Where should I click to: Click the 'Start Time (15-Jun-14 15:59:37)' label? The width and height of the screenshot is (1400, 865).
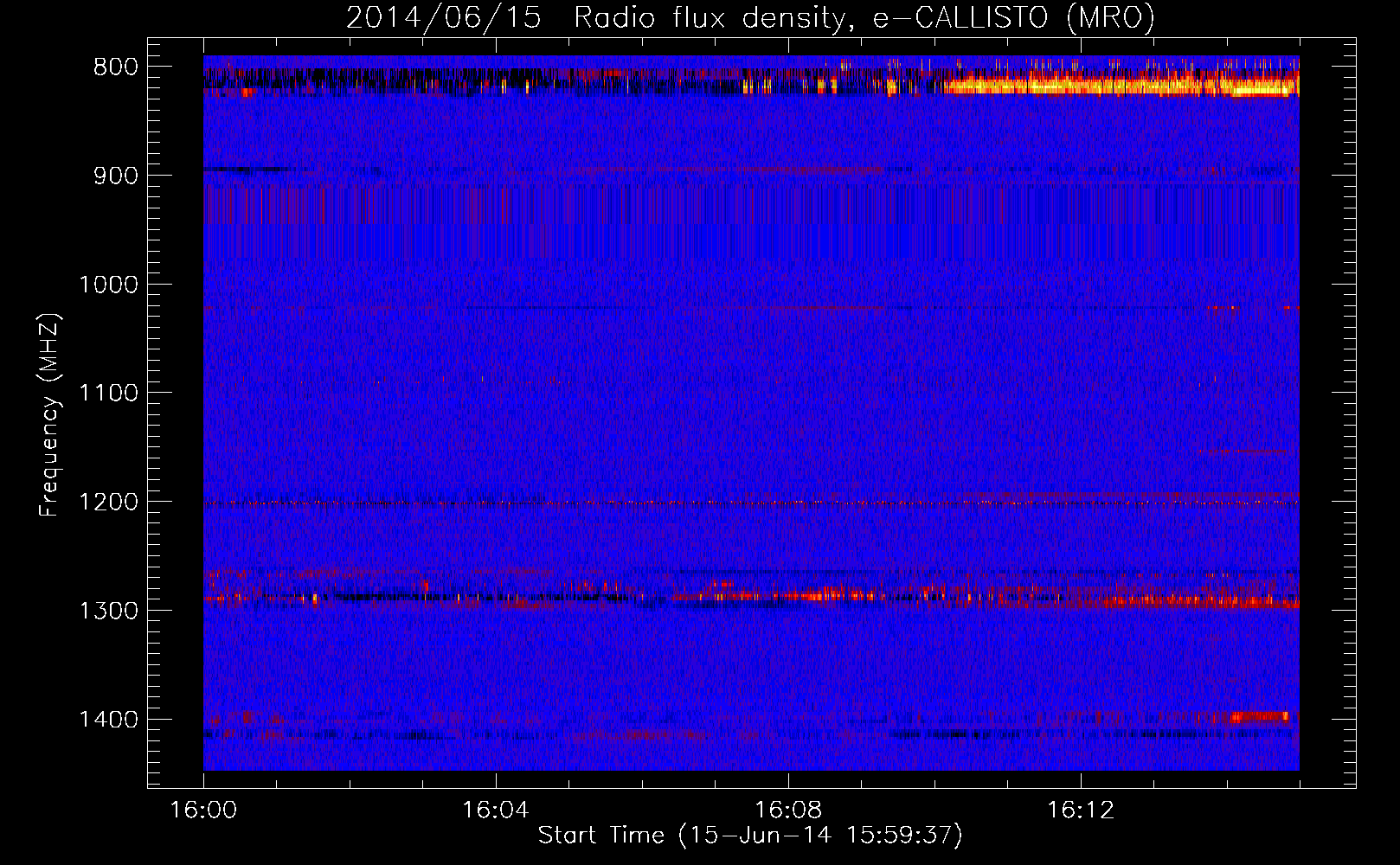(x=750, y=836)
